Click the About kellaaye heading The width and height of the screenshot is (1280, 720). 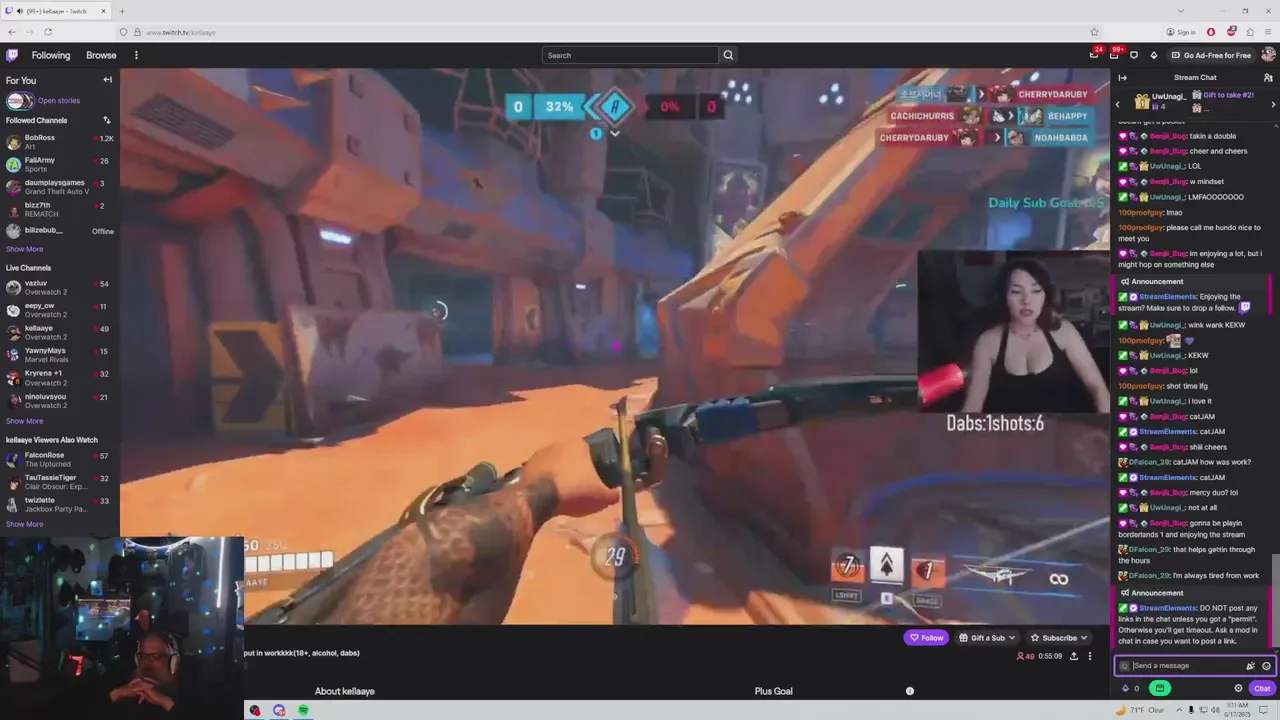(x=344, y=691)
